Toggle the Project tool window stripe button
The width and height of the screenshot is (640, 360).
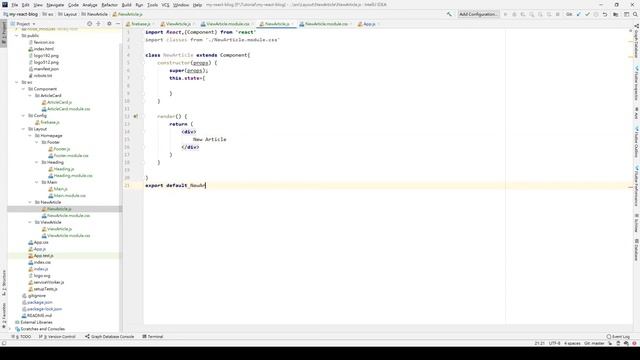click(4, 34)
